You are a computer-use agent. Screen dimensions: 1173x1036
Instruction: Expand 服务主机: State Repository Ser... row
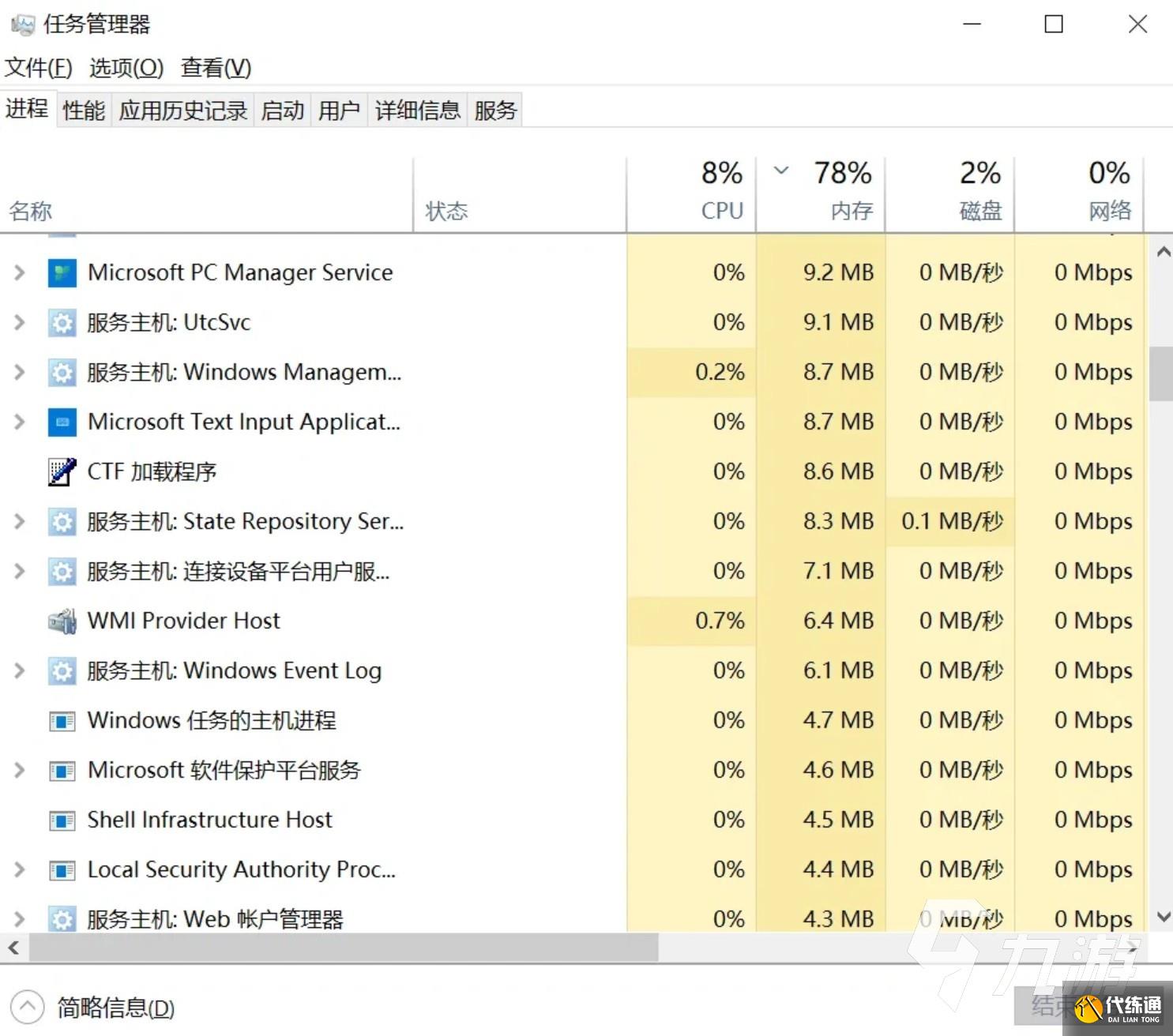click(x=20, y=522)
